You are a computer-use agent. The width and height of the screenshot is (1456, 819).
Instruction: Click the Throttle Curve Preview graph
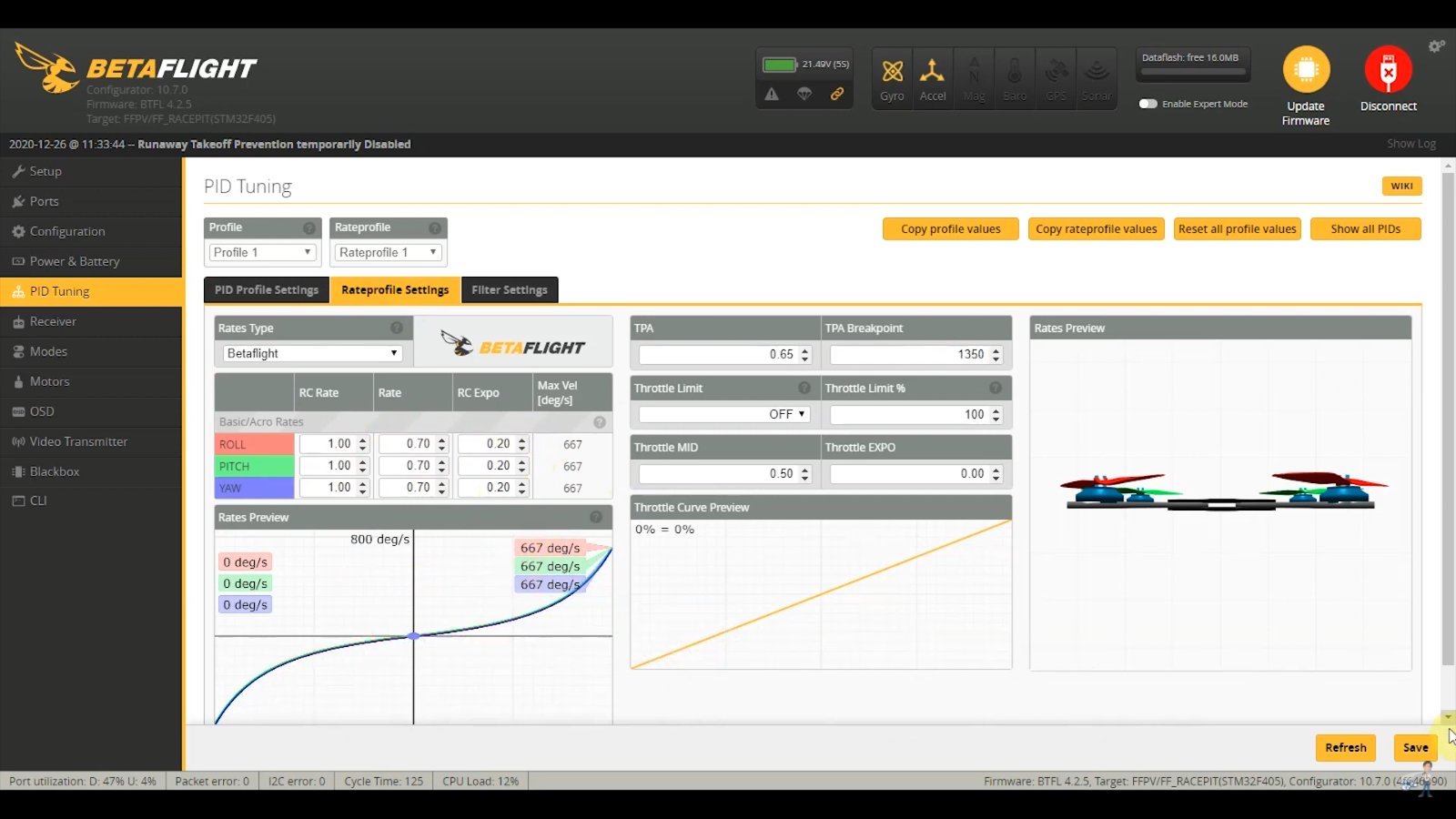click(x=821, y=593)
